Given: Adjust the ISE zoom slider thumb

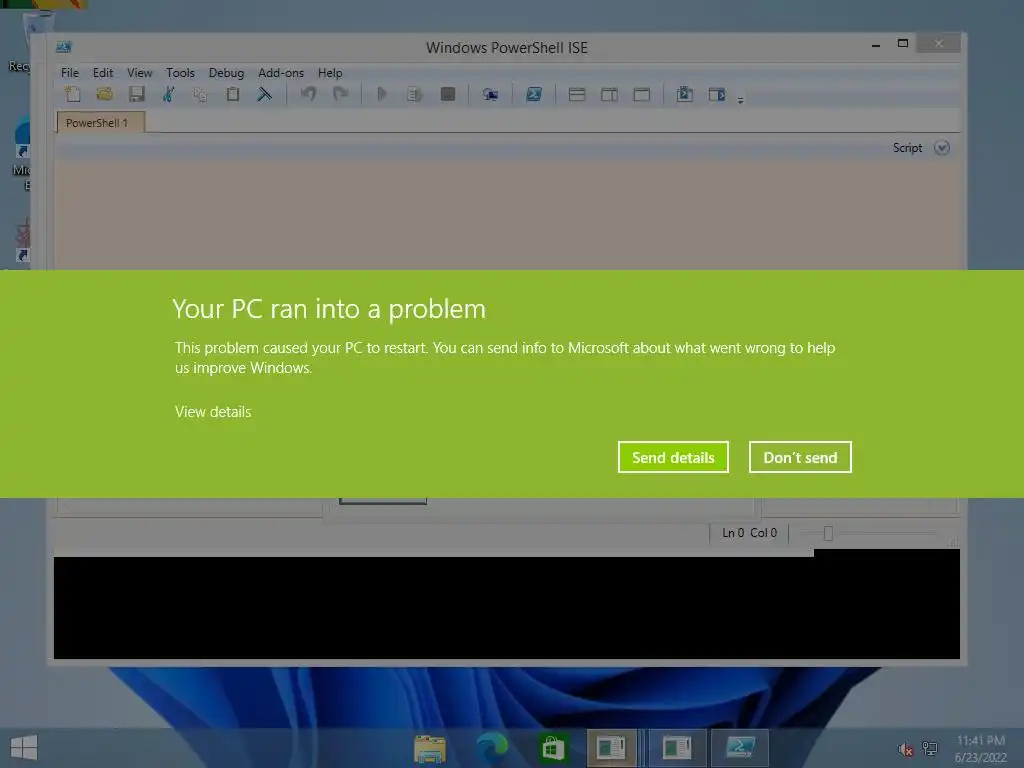Looking at the screenshot, I should [828, 534].
